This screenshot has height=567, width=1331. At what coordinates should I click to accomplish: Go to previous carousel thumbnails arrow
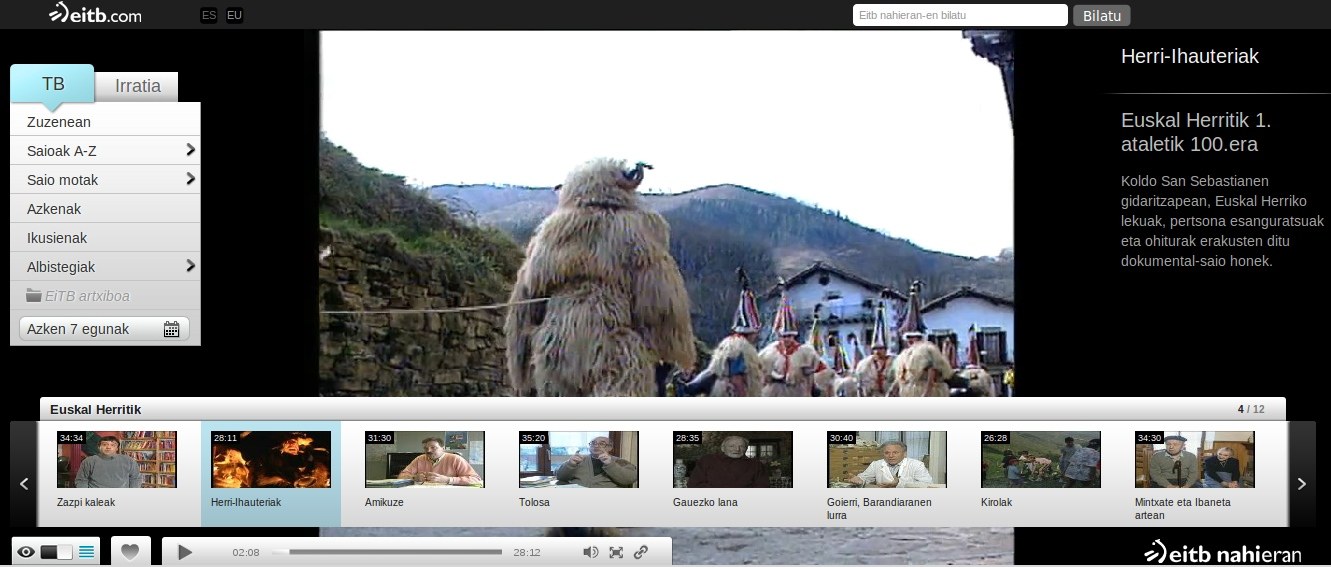pyautogui.click(x=24, y=484)
